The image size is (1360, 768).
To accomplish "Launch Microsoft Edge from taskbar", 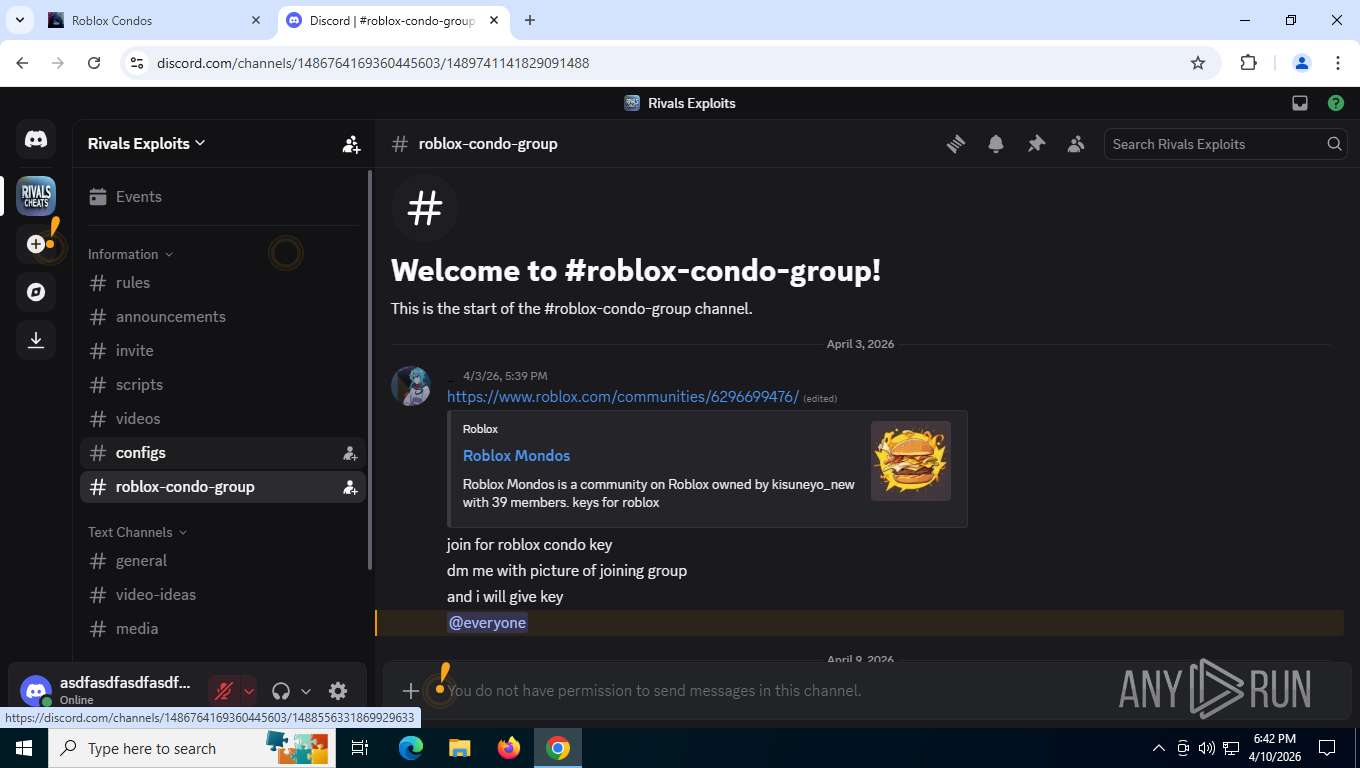I will coord(410,748).
